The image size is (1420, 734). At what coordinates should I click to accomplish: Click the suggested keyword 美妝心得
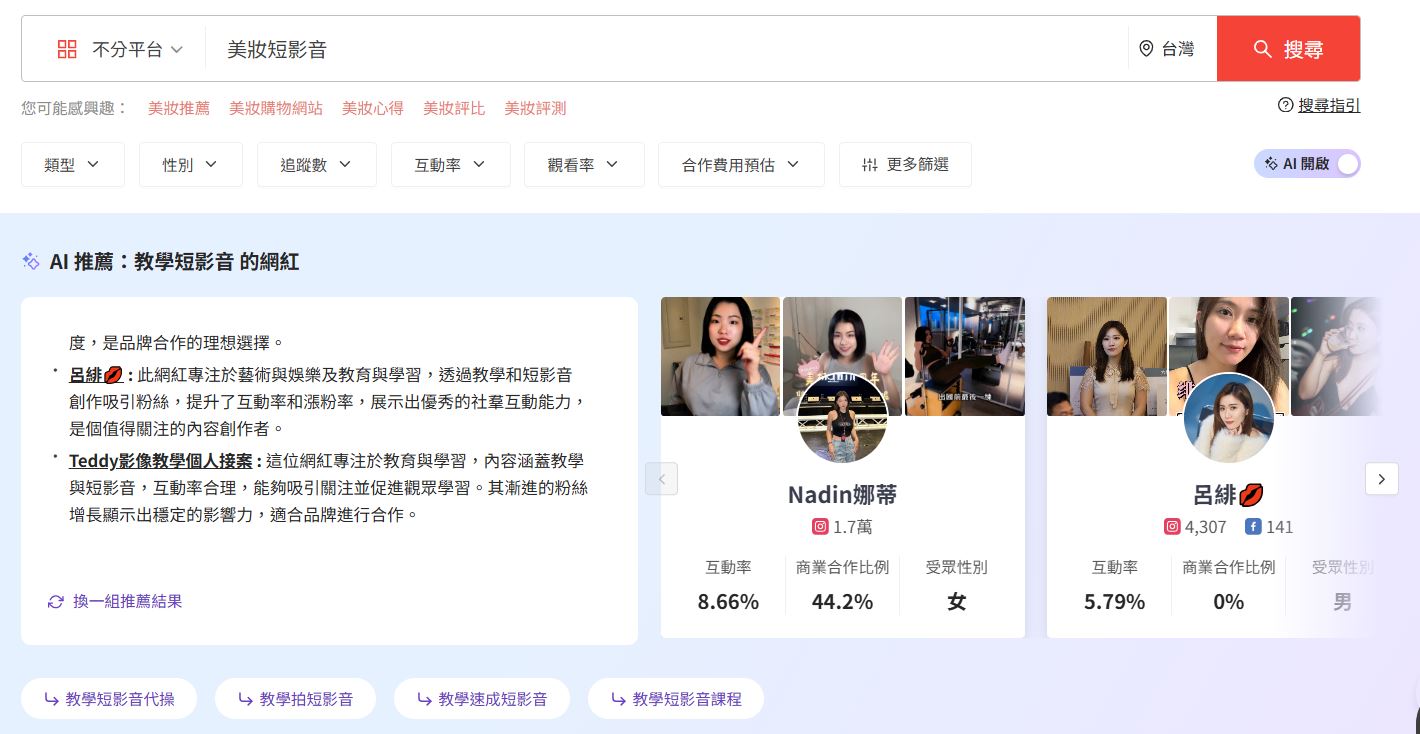(373, 108)
